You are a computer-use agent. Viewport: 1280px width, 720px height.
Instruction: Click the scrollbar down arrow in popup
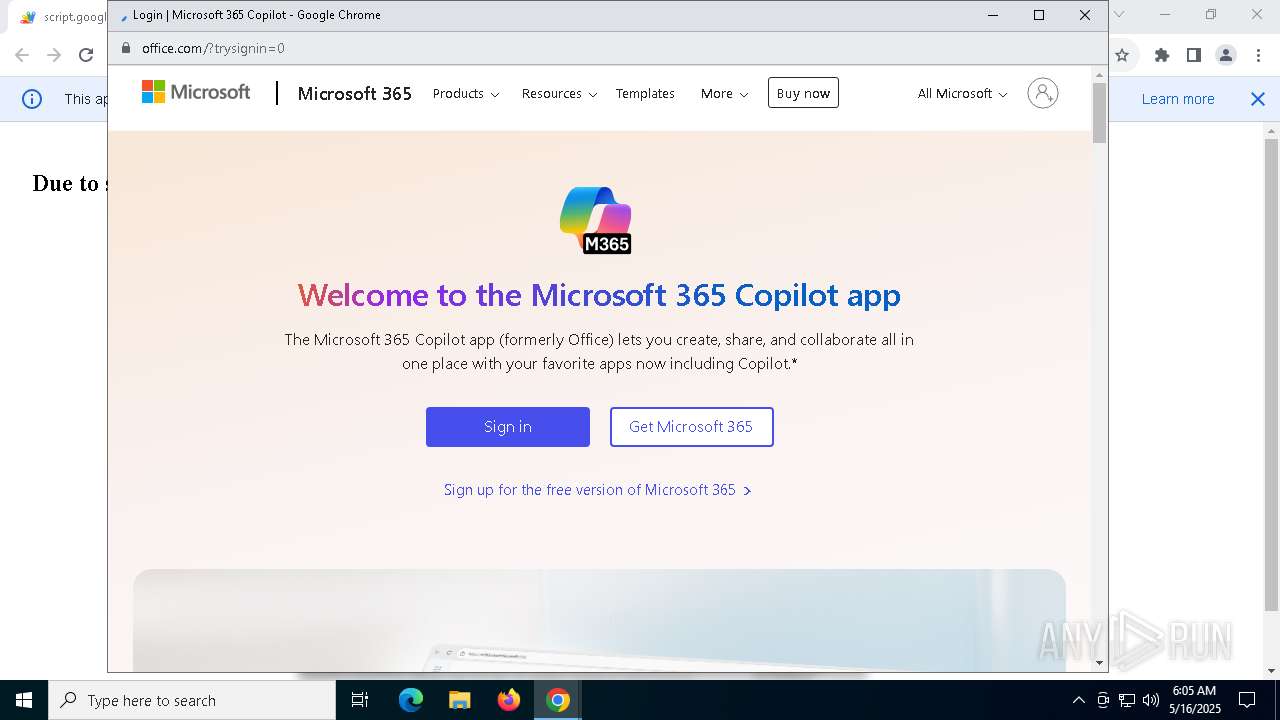[1099, 663]
